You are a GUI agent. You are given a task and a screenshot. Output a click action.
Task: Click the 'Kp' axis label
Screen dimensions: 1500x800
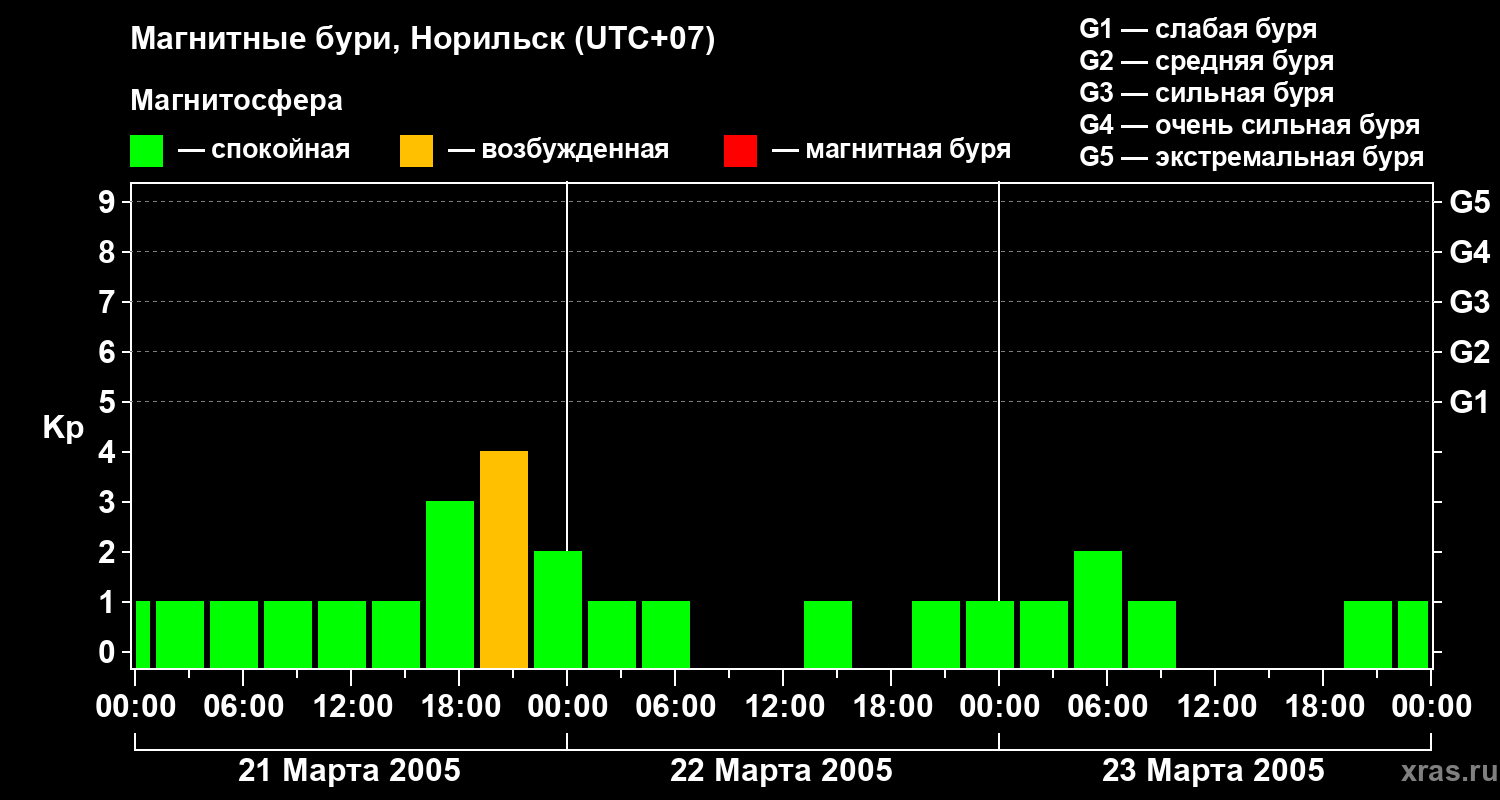[63, 428]
